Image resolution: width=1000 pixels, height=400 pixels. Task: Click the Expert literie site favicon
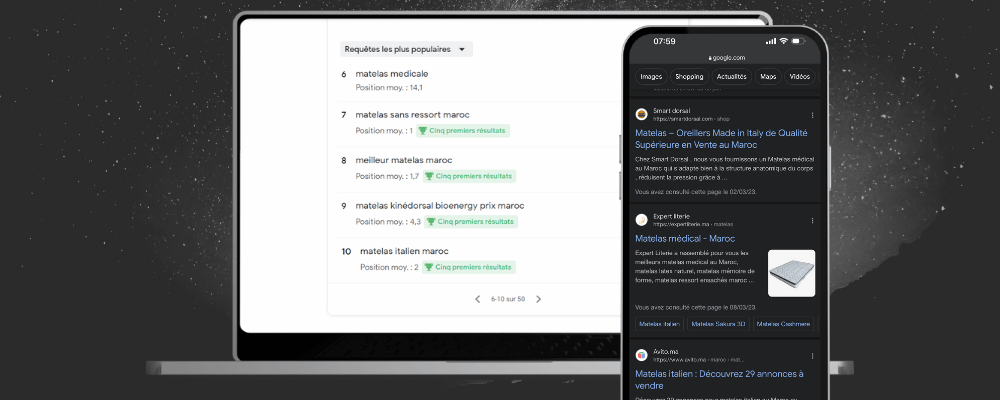click(641, 220)
